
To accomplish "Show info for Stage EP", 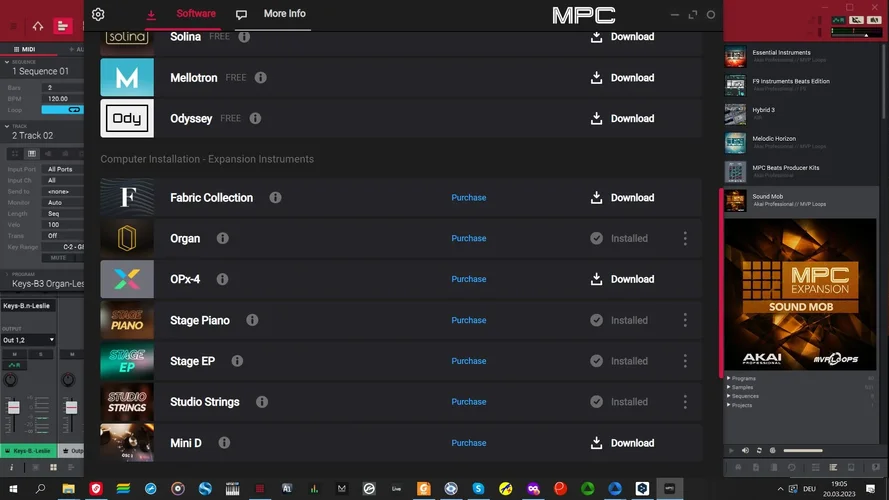I will click(237, 361).
